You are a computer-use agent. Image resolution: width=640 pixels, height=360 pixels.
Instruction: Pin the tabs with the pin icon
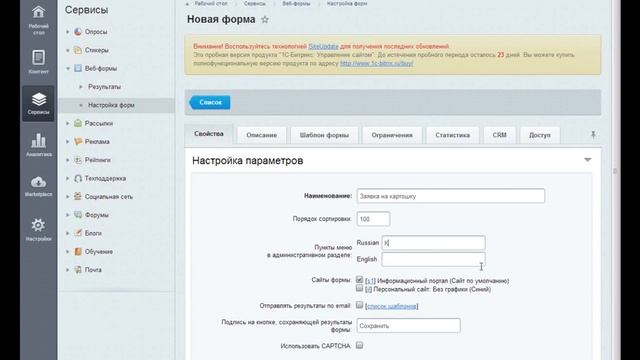click(x=593, y=135)
